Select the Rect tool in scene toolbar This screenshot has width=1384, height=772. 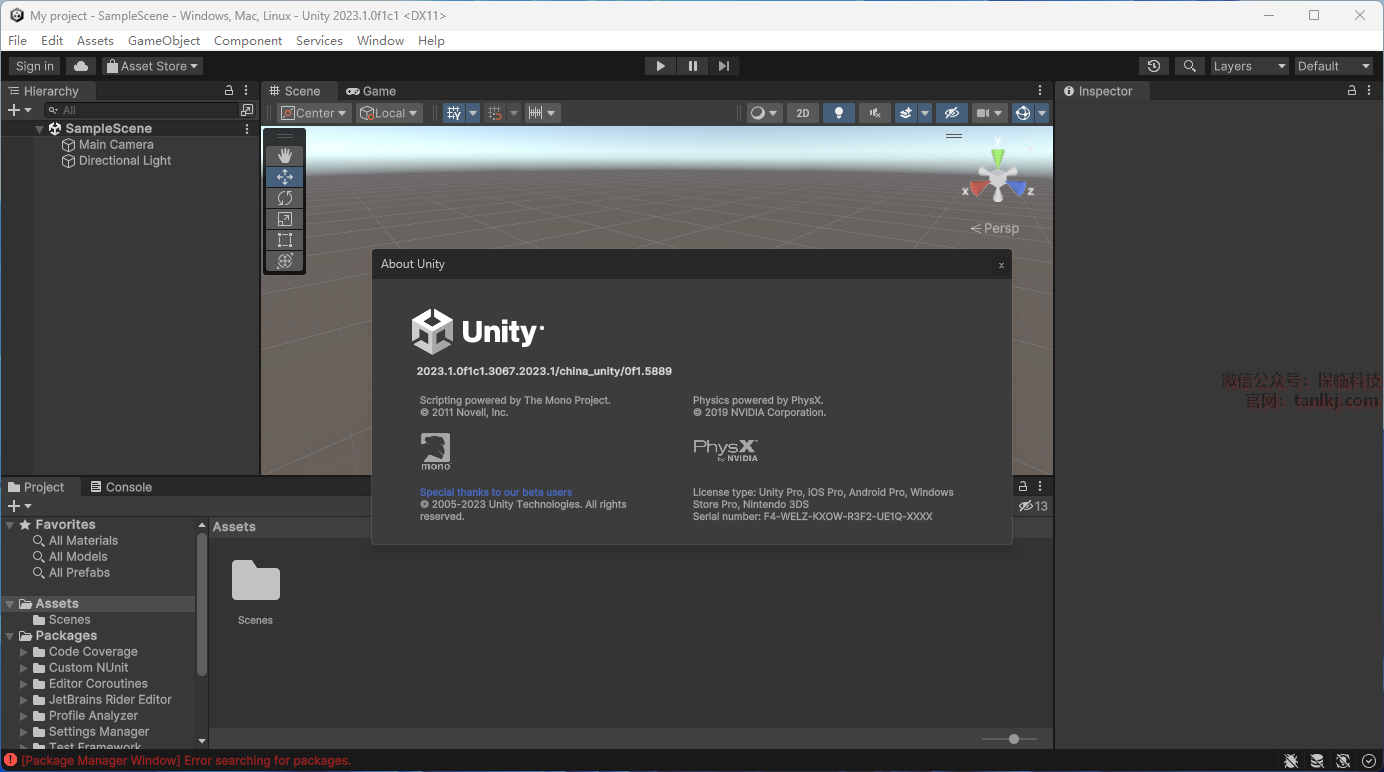pyautogui.click(x=285, y=240)
